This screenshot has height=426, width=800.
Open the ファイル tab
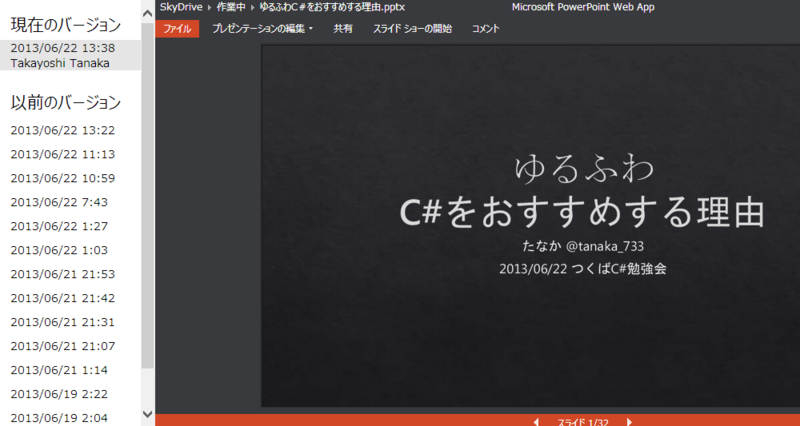(x=177, y=29)
